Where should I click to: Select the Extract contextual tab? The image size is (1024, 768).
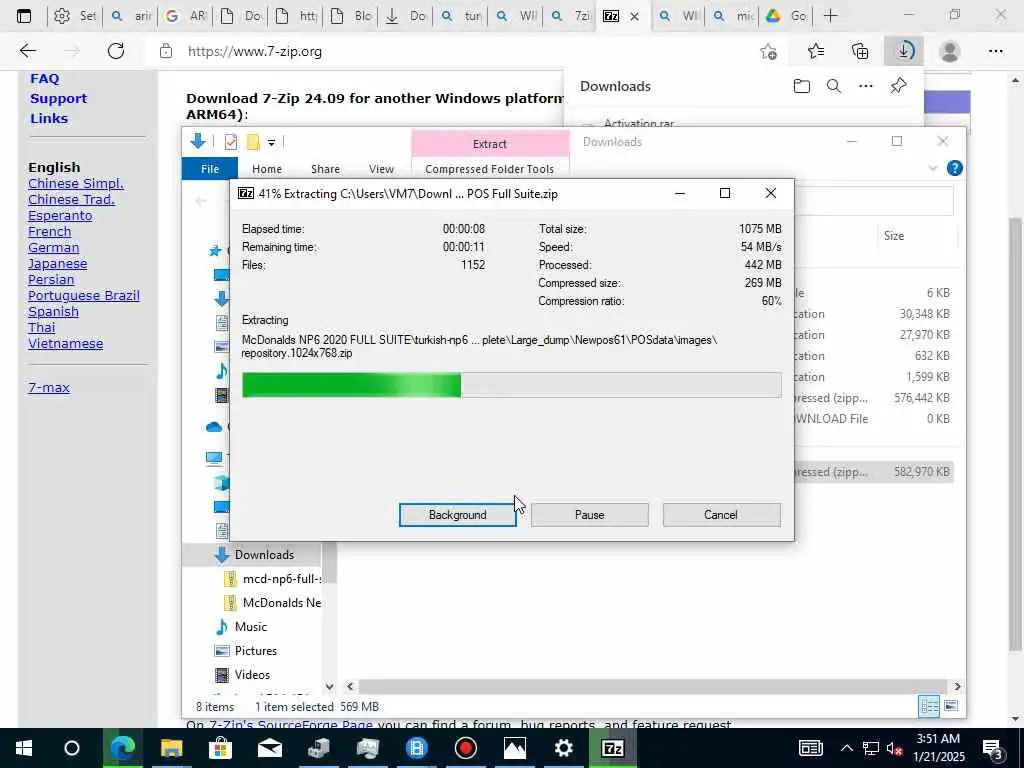click(x=490, y=144)
